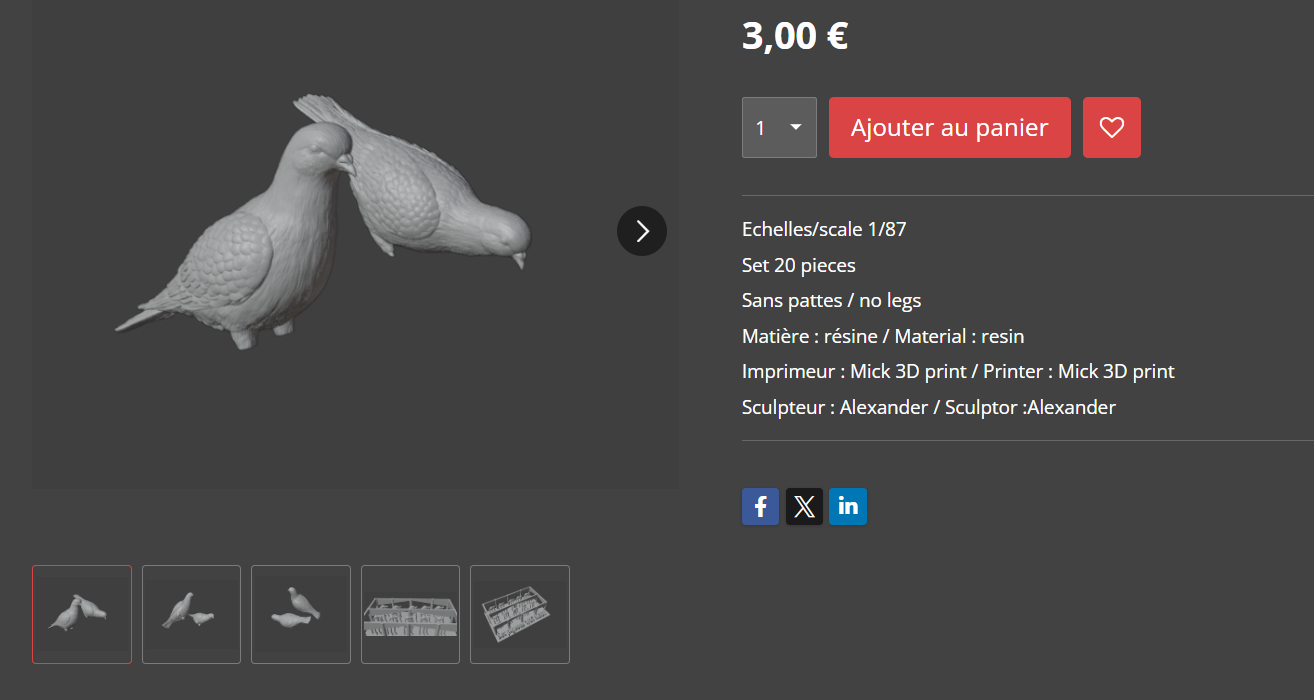
Task: Click the Sans pattes / no legs line
Action: pos(831,300)
